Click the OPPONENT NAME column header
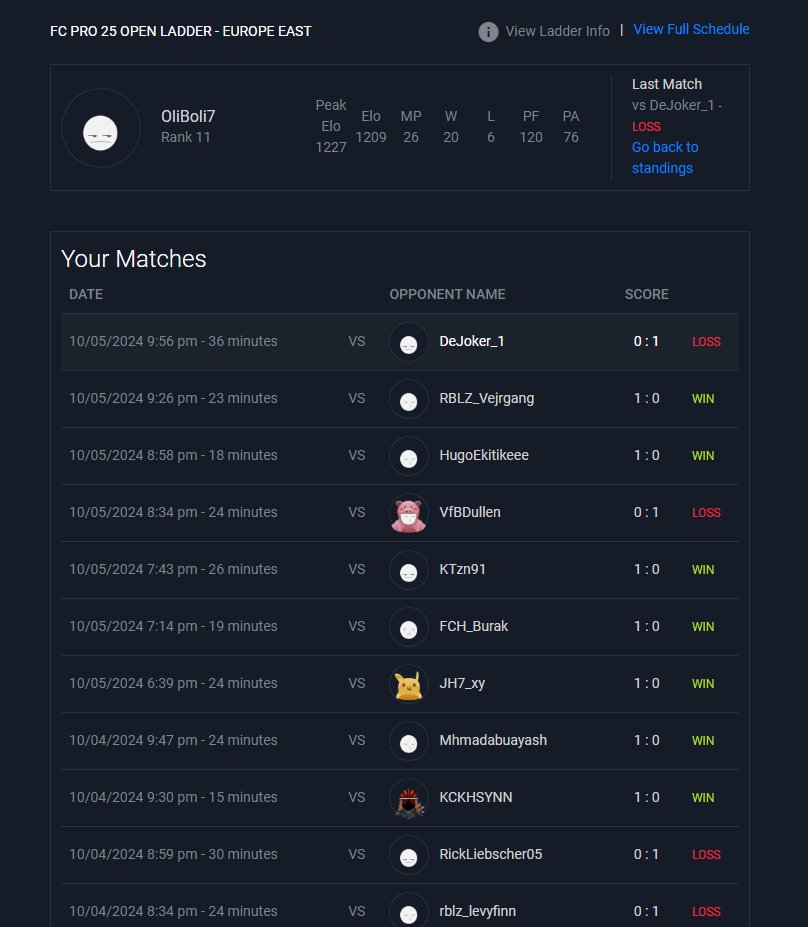 [447, 294]
